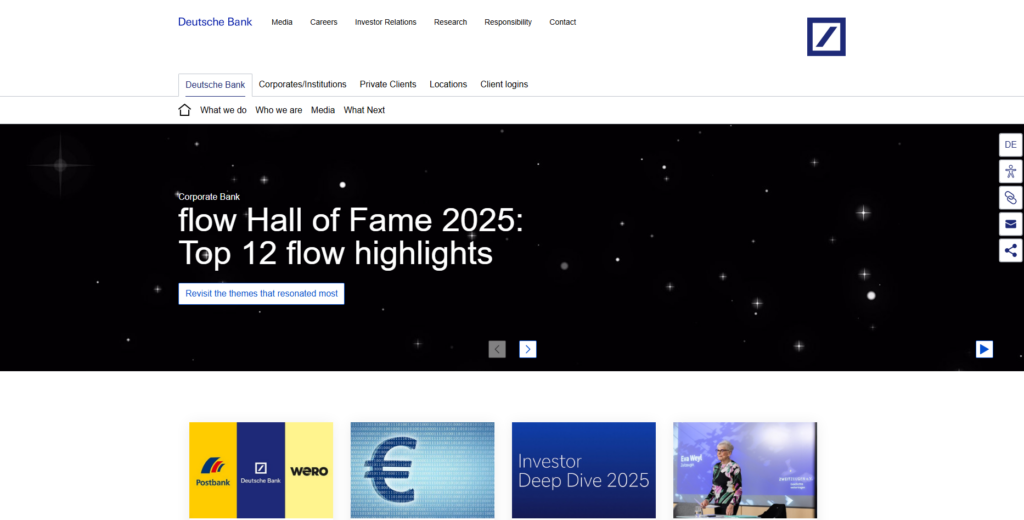Open the email envelope icon
The height and width of the screenshot is (520, 1024).
coord(1010,224)
